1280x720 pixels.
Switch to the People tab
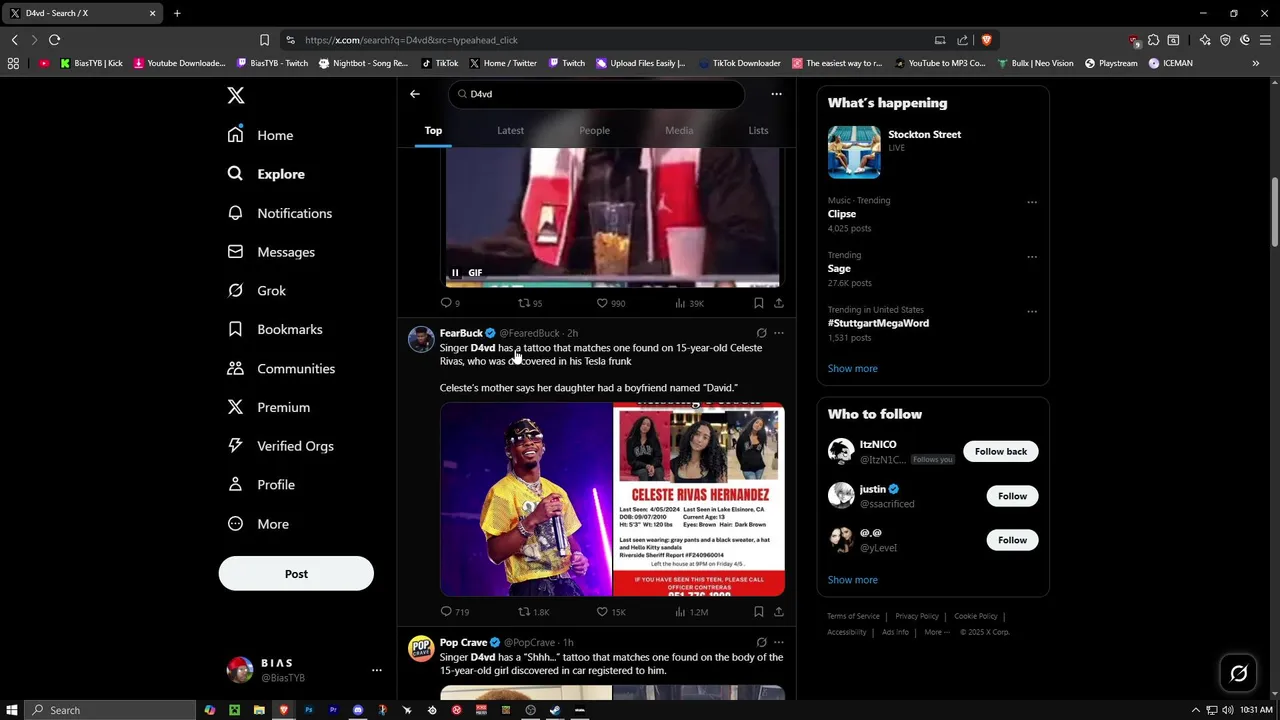[594, 130]
